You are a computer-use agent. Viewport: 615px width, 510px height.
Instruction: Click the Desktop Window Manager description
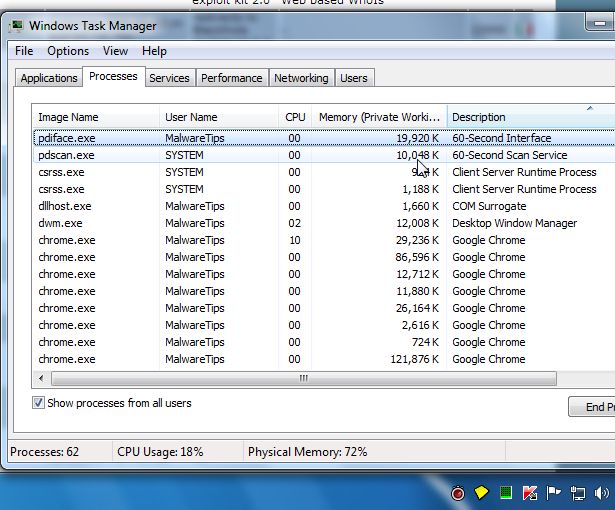point(514,223)
